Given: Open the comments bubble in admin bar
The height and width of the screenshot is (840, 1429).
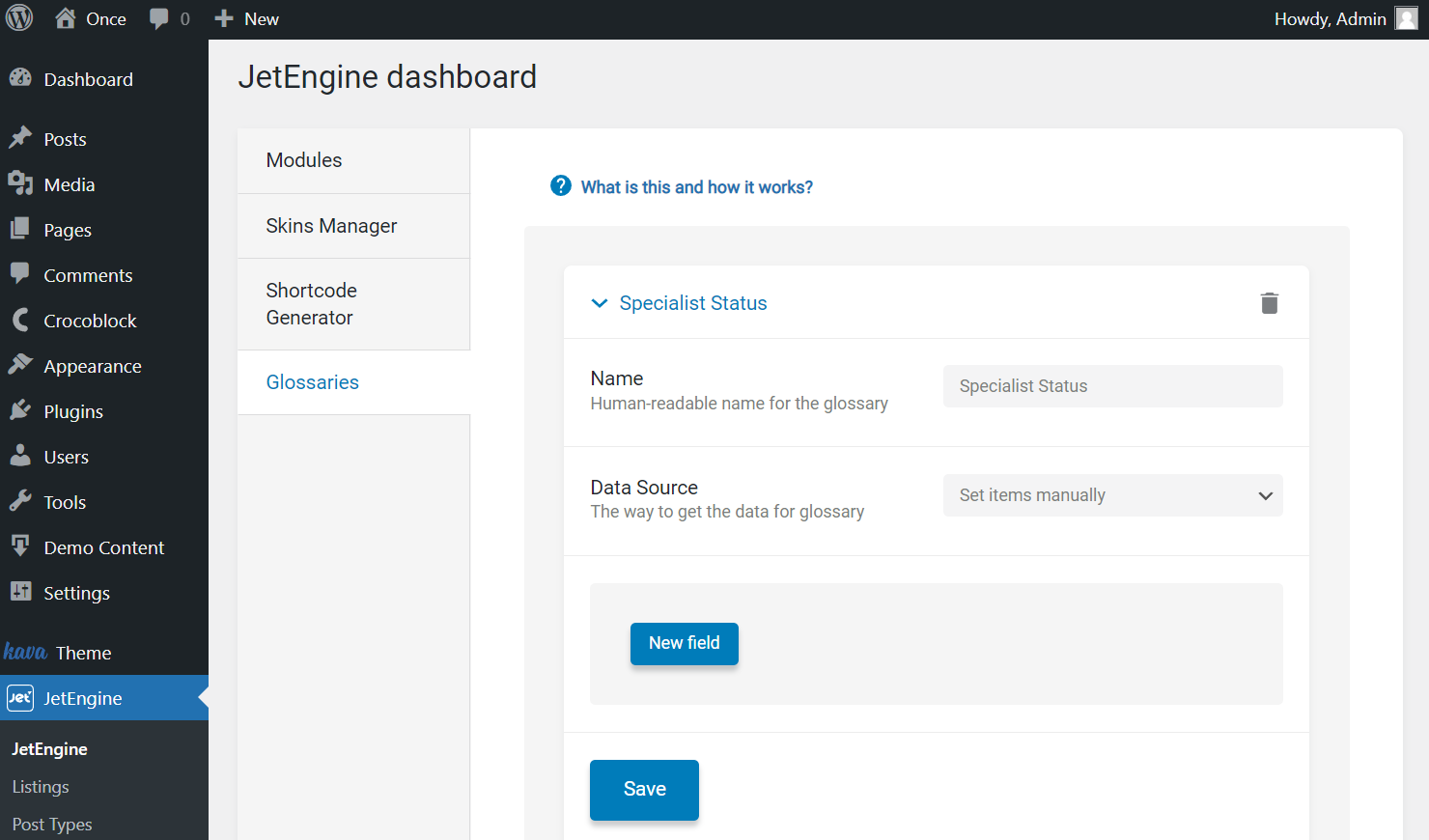Looking at the screenshot, I should [170, 19].
